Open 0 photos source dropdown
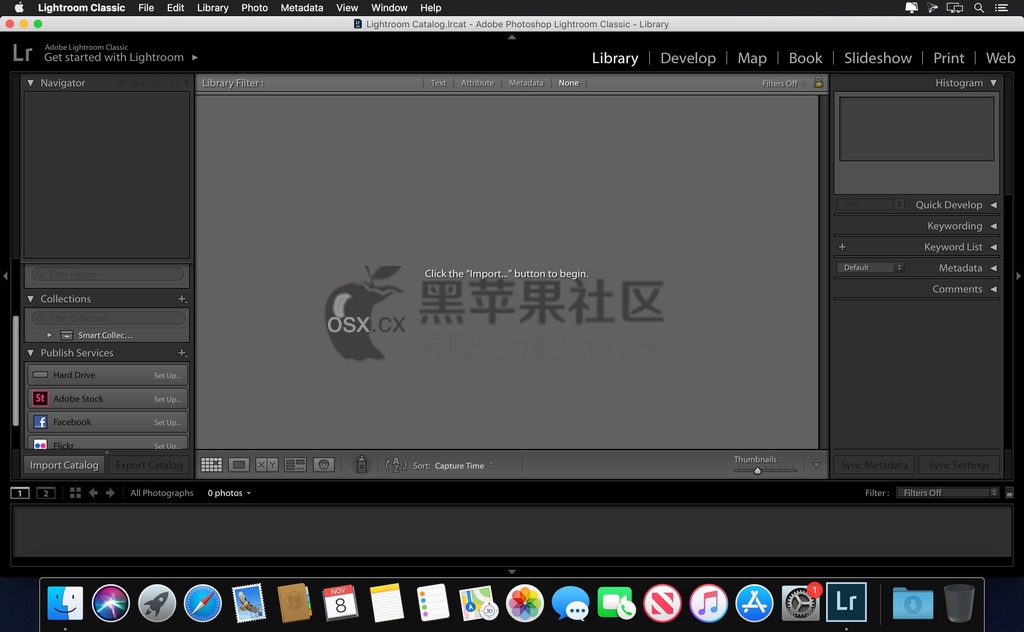Screen dimensions: 1024x632 point(229,493)
